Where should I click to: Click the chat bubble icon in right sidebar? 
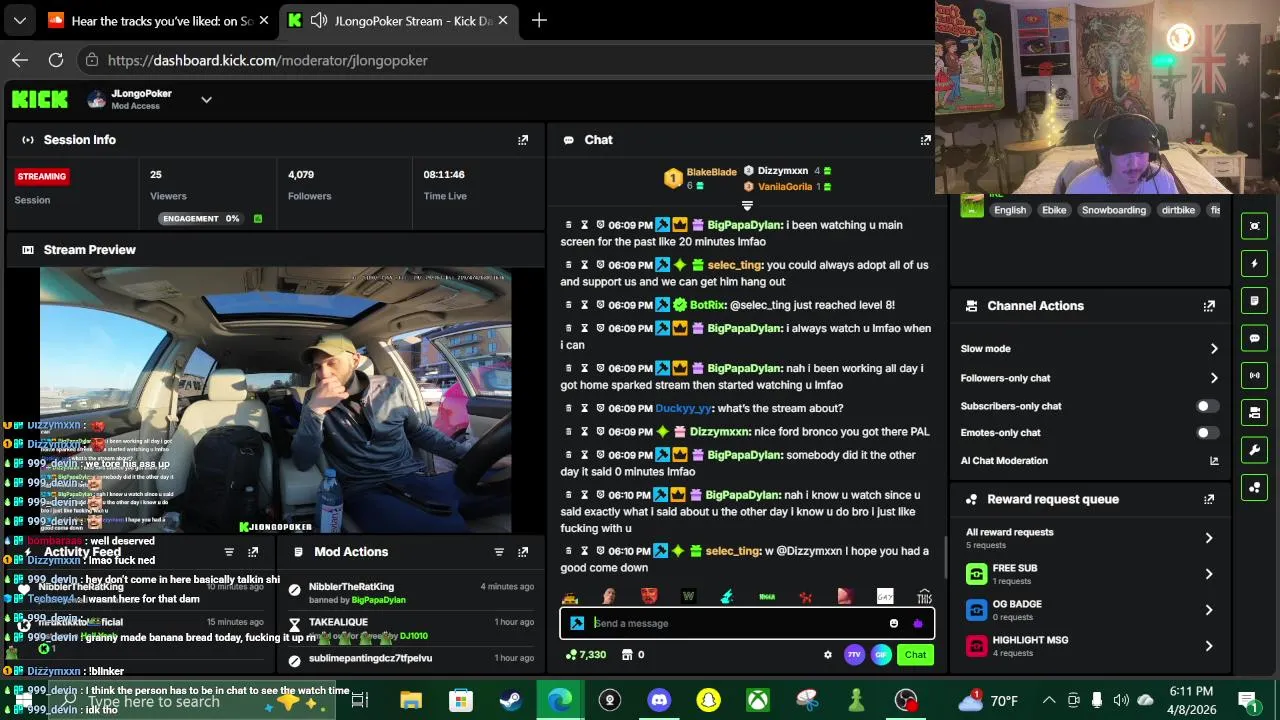(1255, 339)
